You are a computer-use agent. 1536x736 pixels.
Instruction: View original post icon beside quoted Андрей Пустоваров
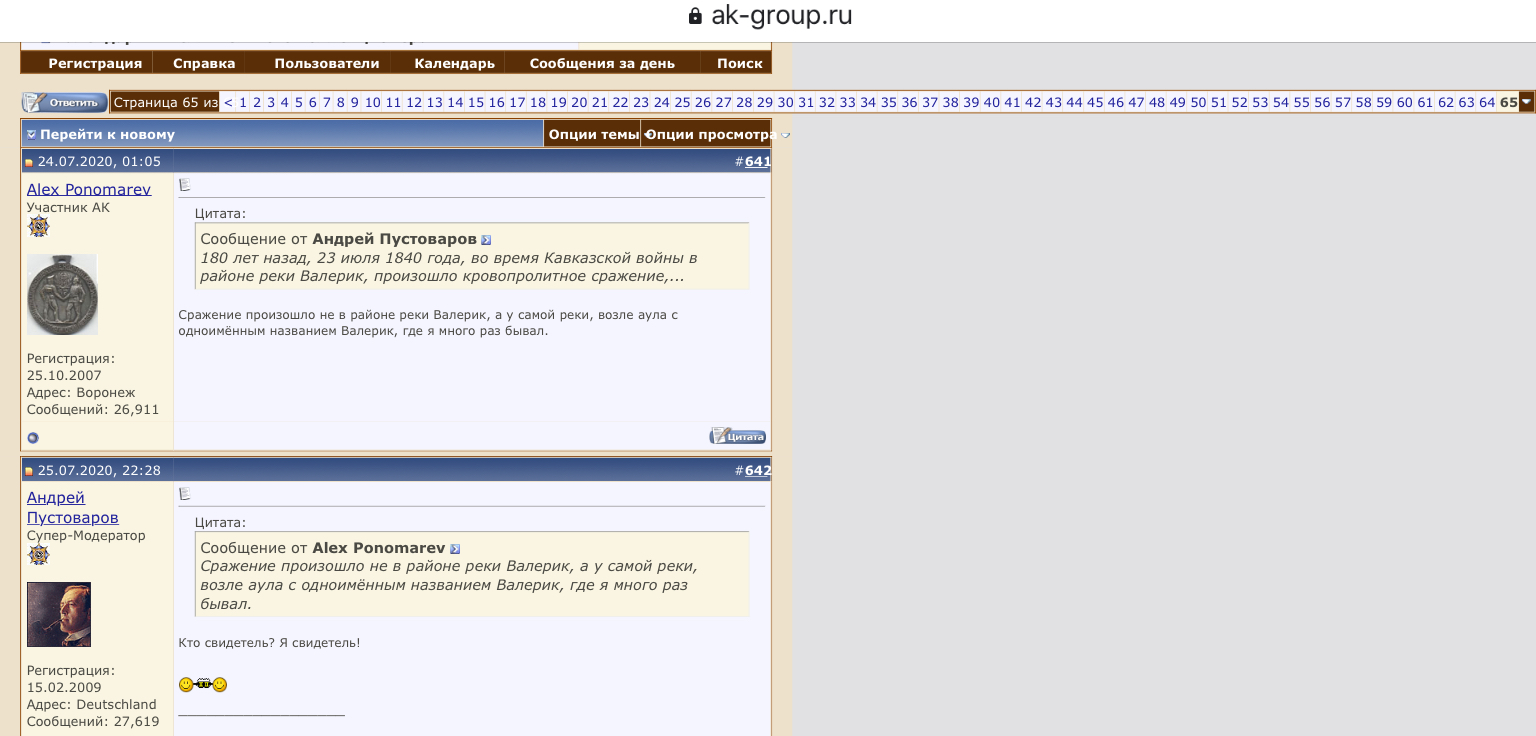click(486, 240)
